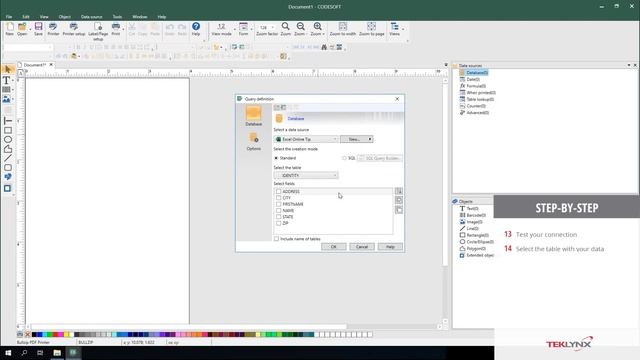
Task: Select the Ellipse shape tool
Action: (x=8, y=140)
